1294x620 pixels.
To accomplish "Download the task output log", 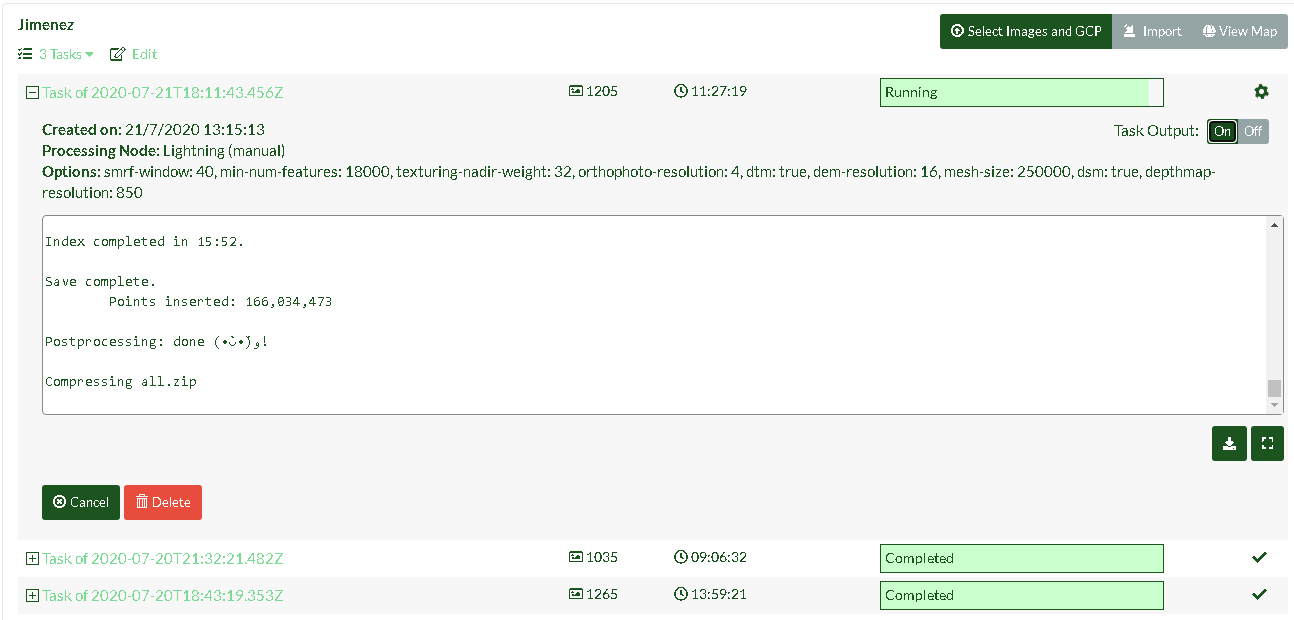I will pyautogui.click(x=1228, y=443).
